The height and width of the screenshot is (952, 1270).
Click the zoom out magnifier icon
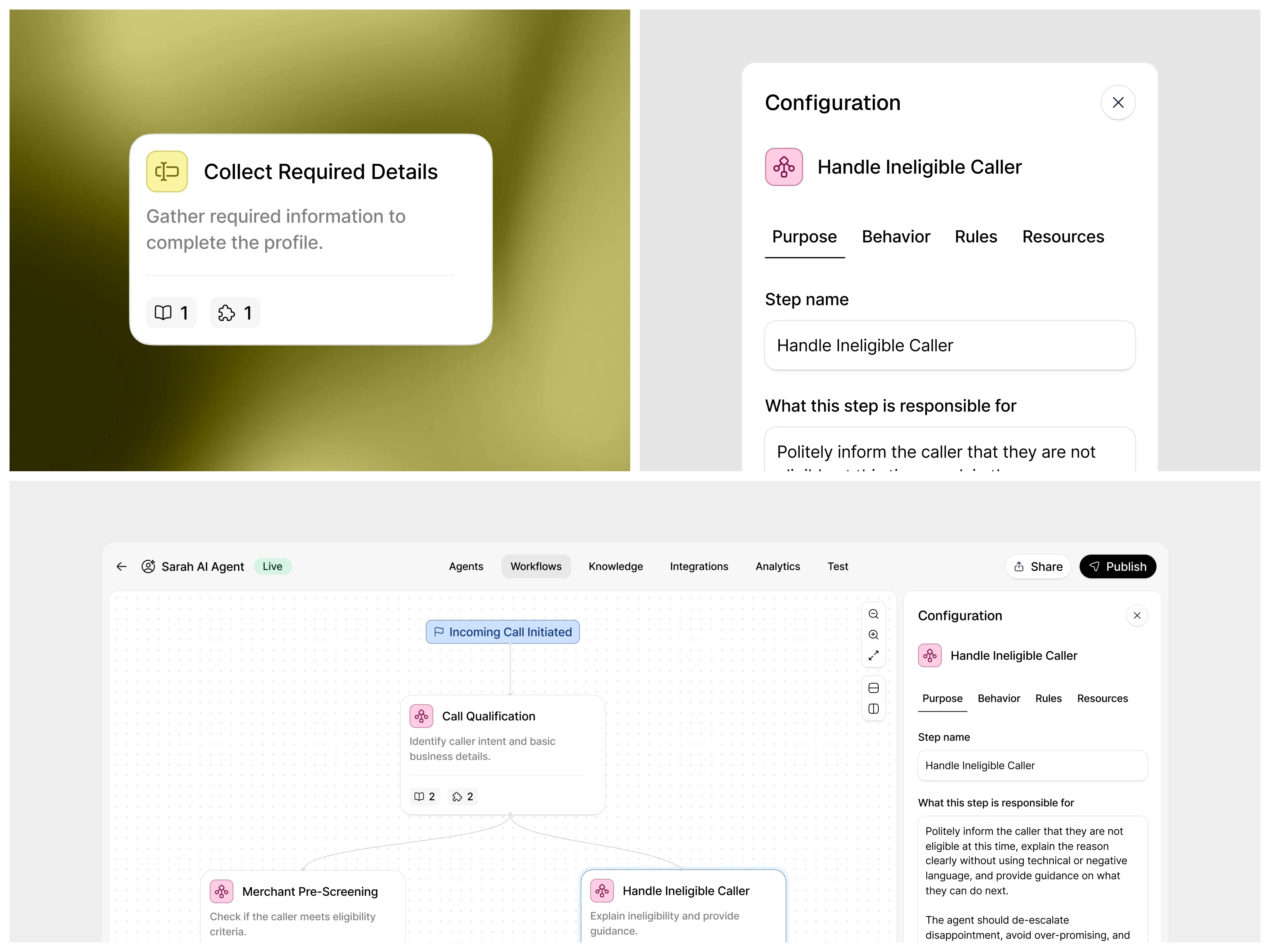point(873,614)
